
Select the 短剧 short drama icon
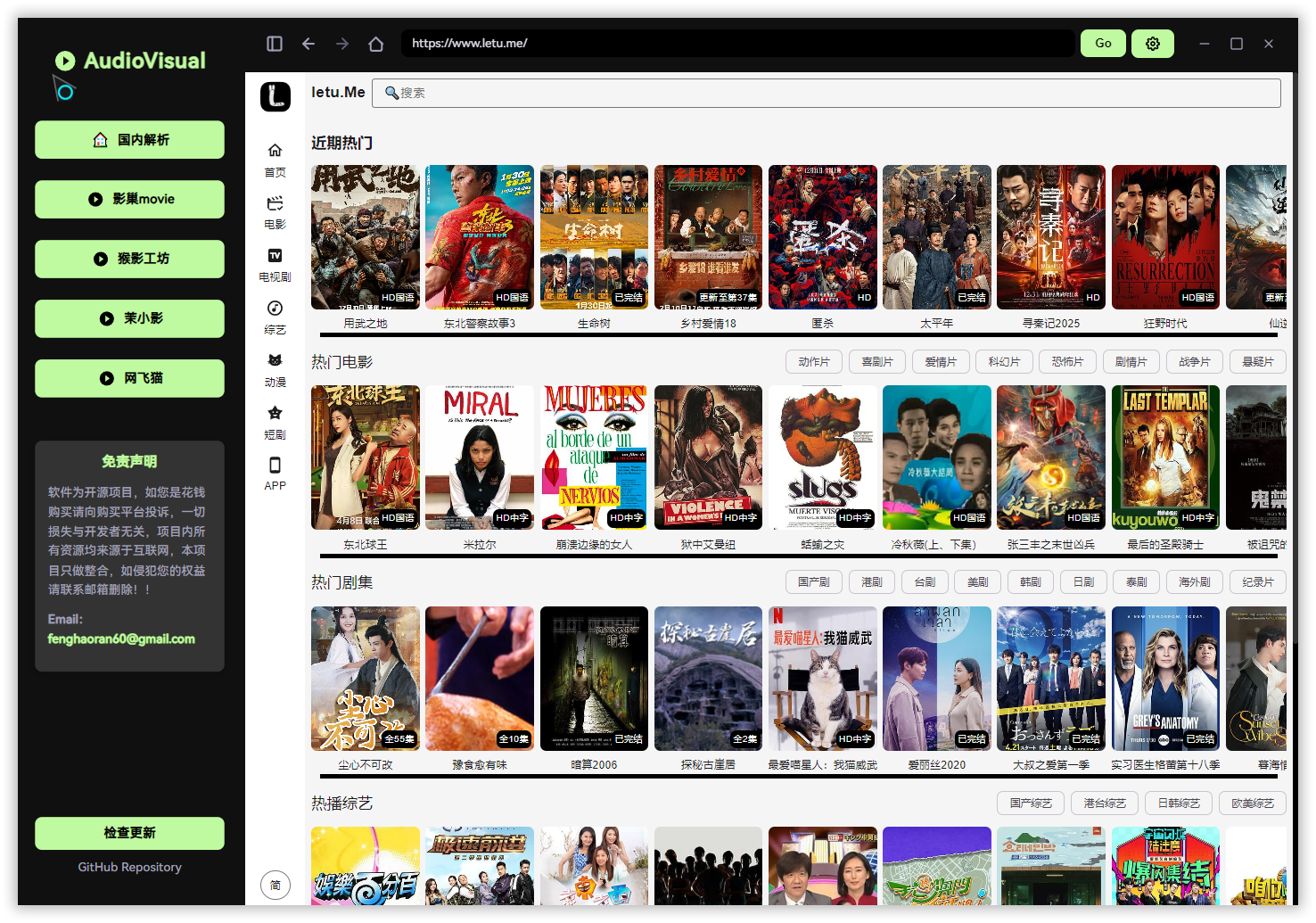pyautogui.click(x=275, y=422)
